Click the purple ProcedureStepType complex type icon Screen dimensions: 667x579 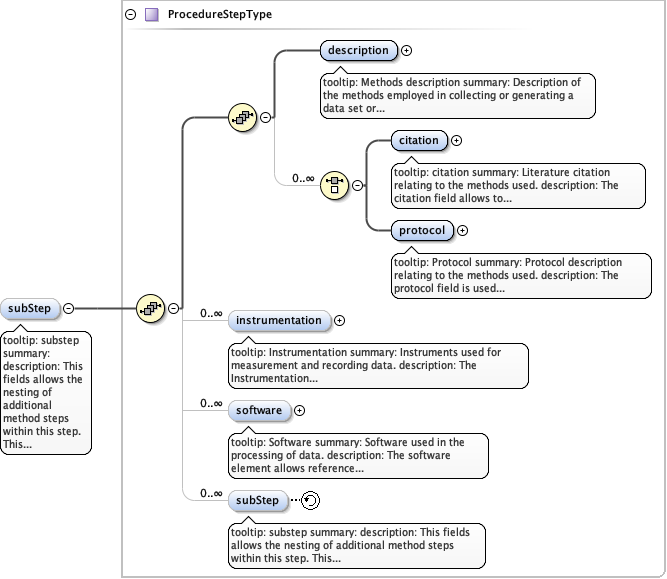click(x=151, y=15)
